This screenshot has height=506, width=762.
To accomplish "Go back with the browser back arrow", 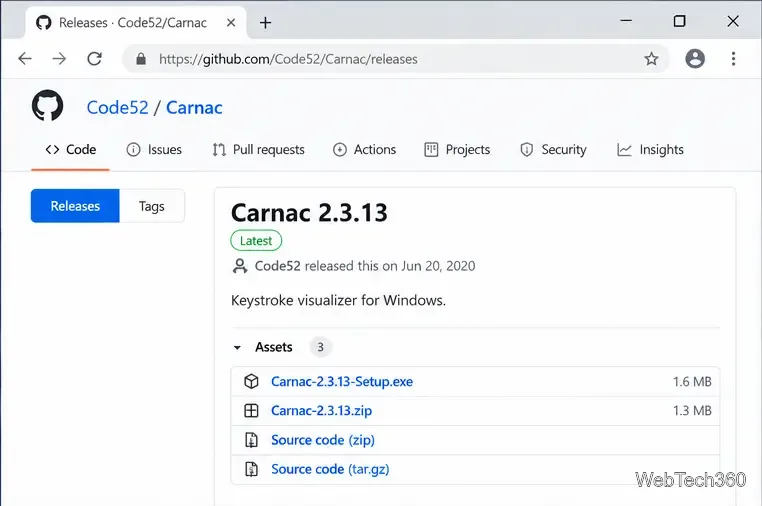I will [x=25, y=59].
